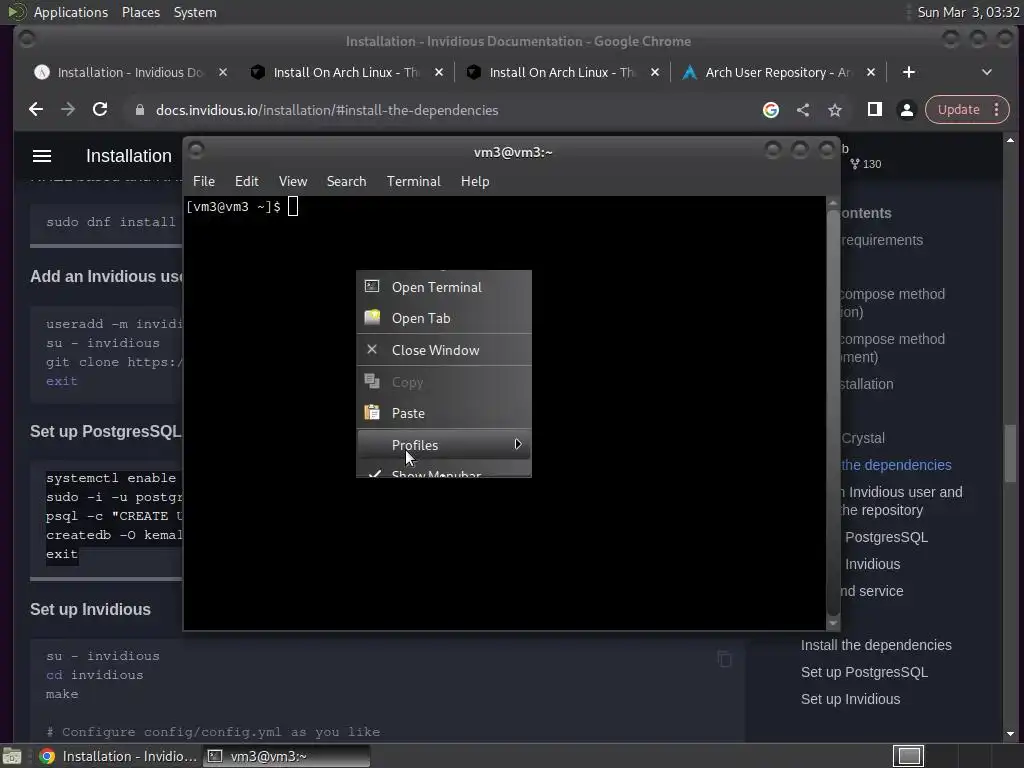Screen dimensions: 1024x768
Task: Click the share page icon
Action: pos(803,110)
